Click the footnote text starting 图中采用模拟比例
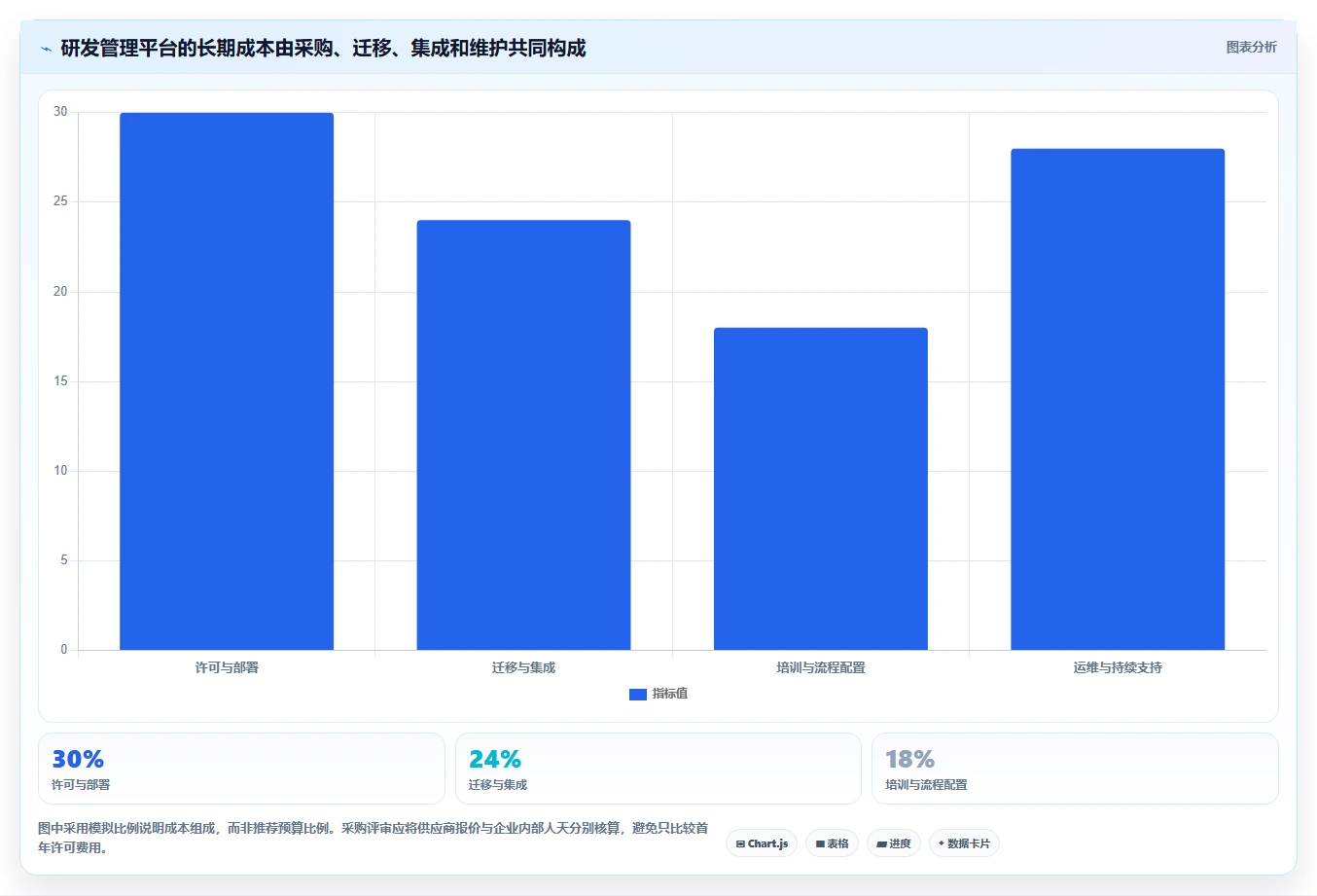The height and width of the screenshot is (896, 1317). pos(374,838)
